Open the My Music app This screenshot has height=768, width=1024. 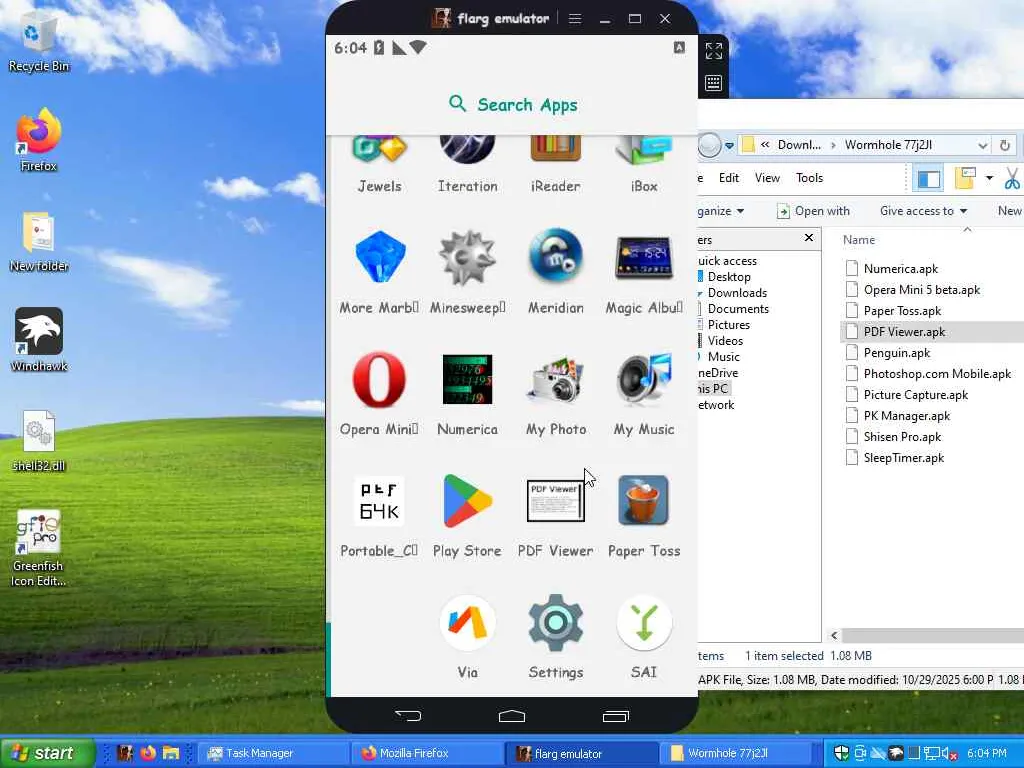click(x=644, y=393)
